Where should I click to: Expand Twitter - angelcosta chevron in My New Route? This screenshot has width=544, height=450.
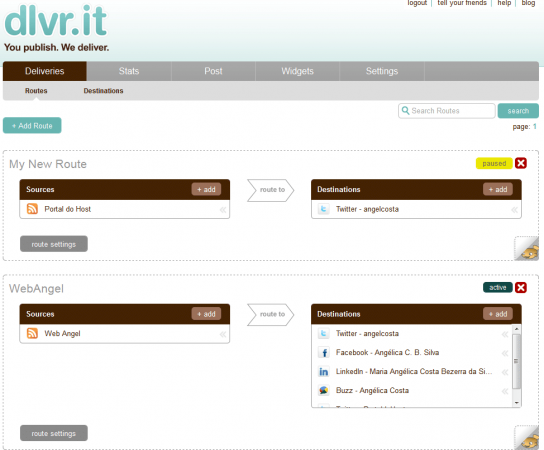pyautogui.click(x=515, y=209)
